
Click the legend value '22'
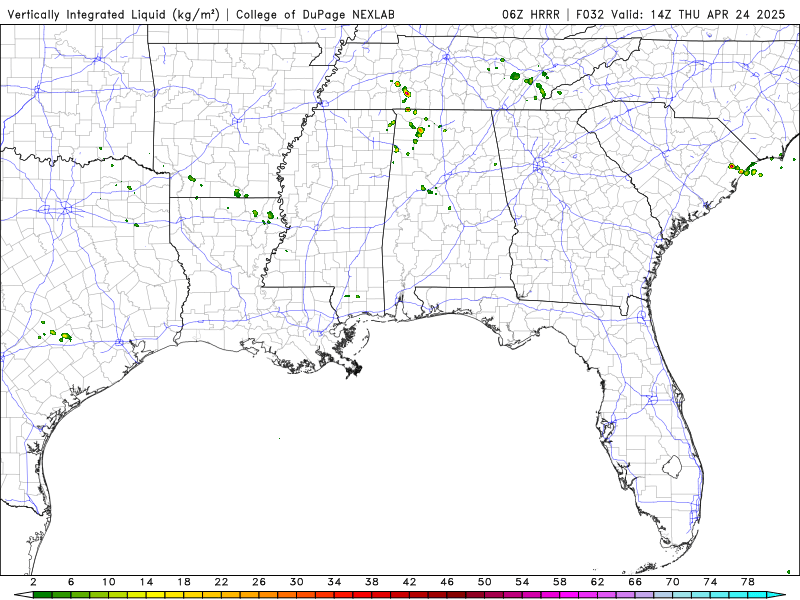point(221,582)
